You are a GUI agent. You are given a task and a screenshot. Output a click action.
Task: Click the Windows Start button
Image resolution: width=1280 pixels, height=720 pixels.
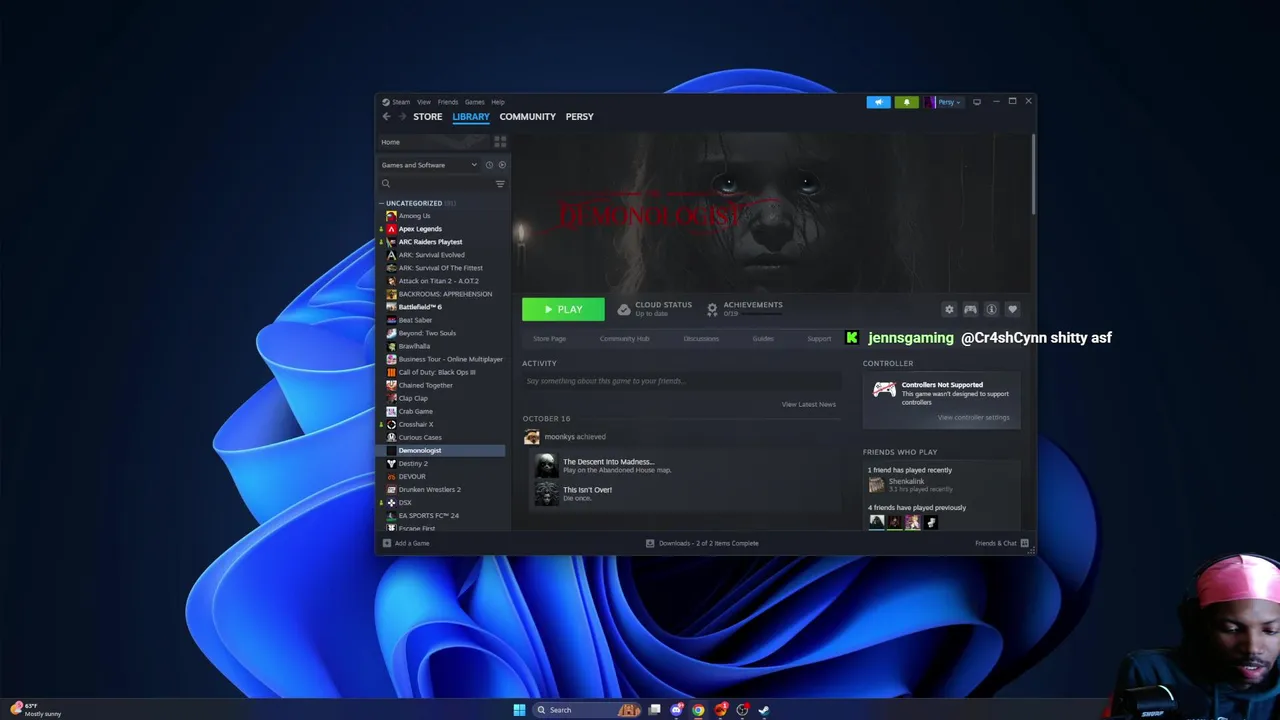pos(519,710)
